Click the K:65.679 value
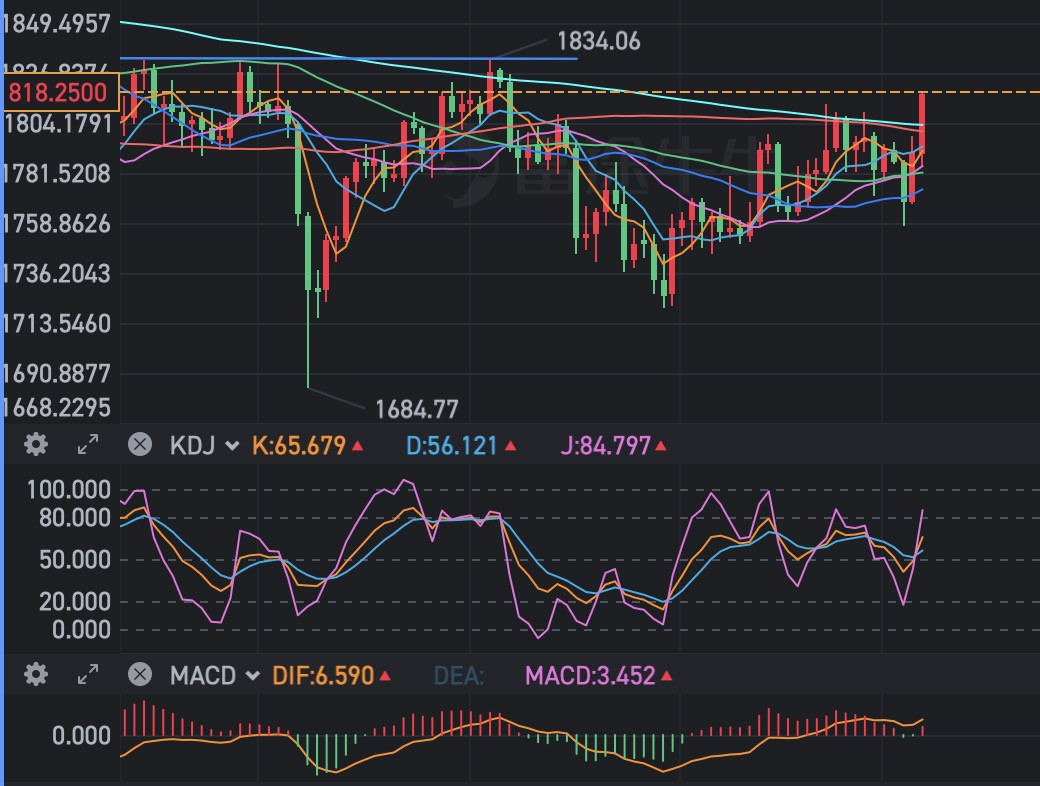 (298, 445)
